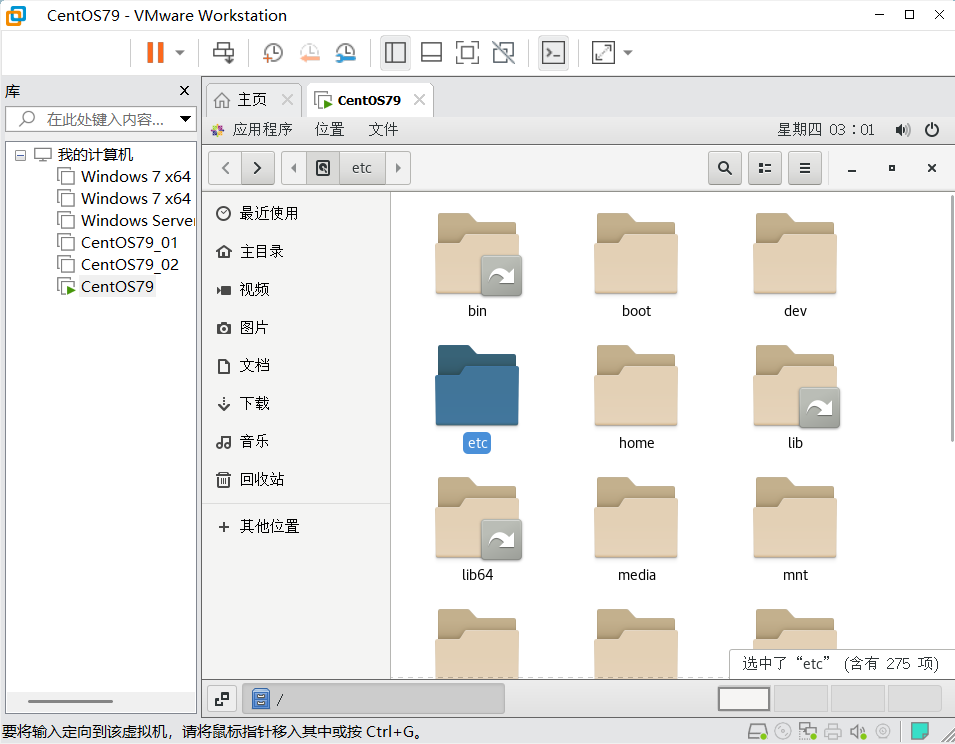Click the file manager vertical scrollbar

pos(952,318)
